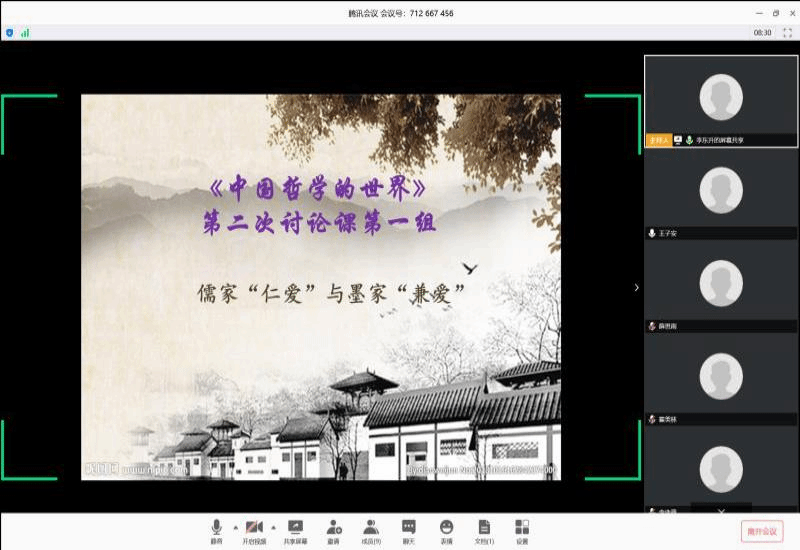This screenshot has width=800, height=550.
Task: Check the green network signal indicator
Action: (x=25, y=32)
